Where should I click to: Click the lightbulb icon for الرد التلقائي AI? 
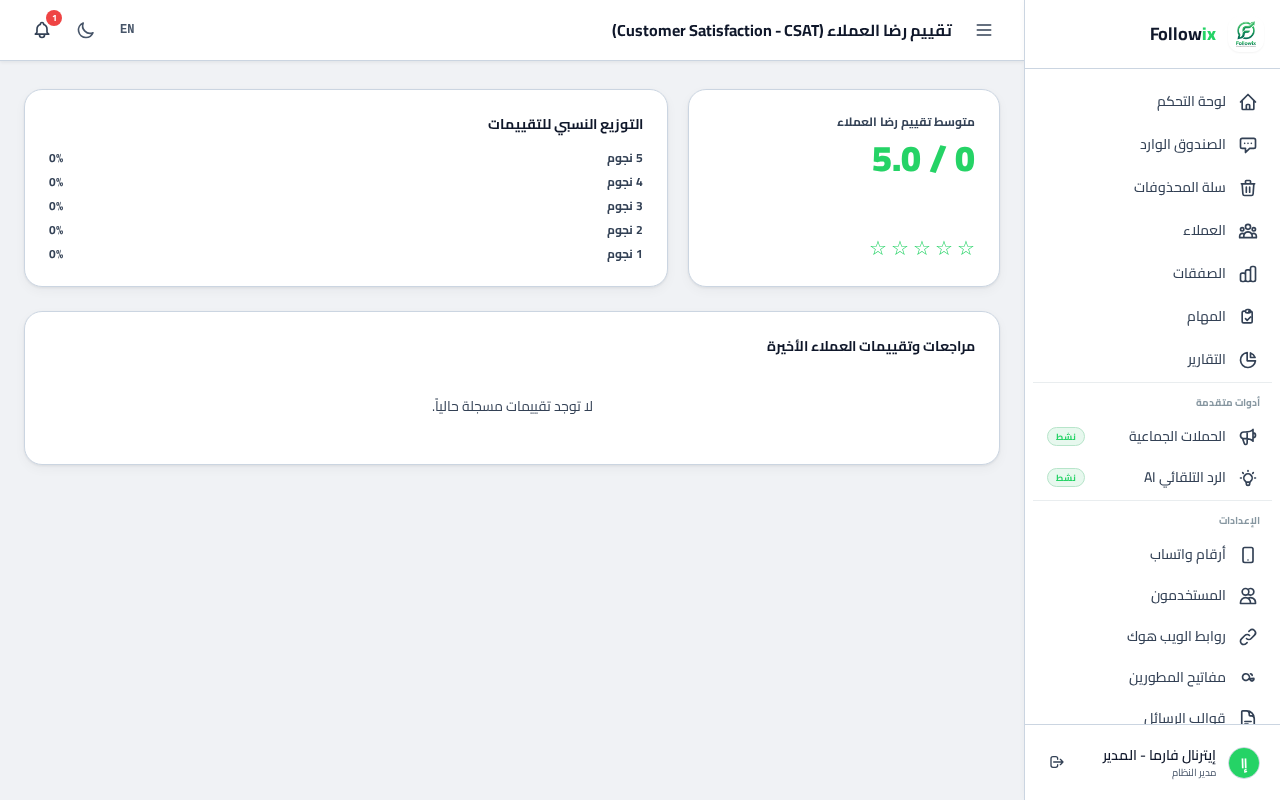pos(1248,478)
